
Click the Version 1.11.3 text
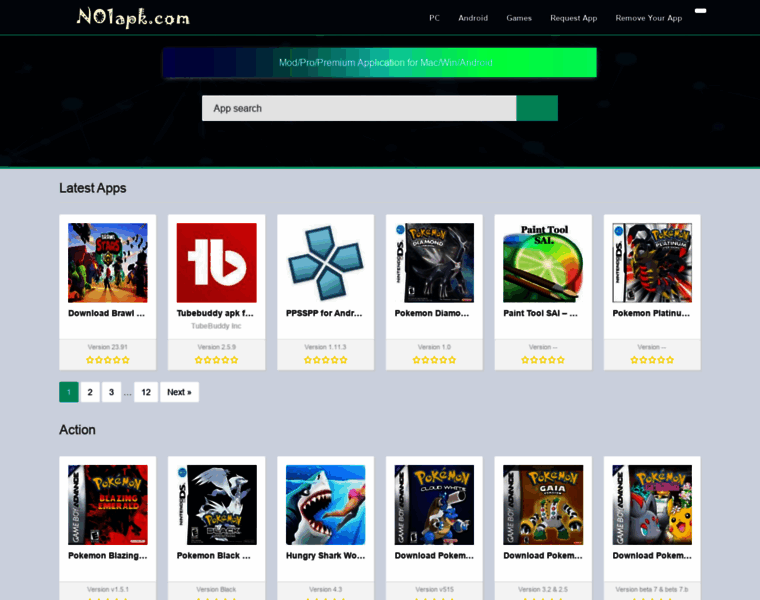click(x=325, y=347)
